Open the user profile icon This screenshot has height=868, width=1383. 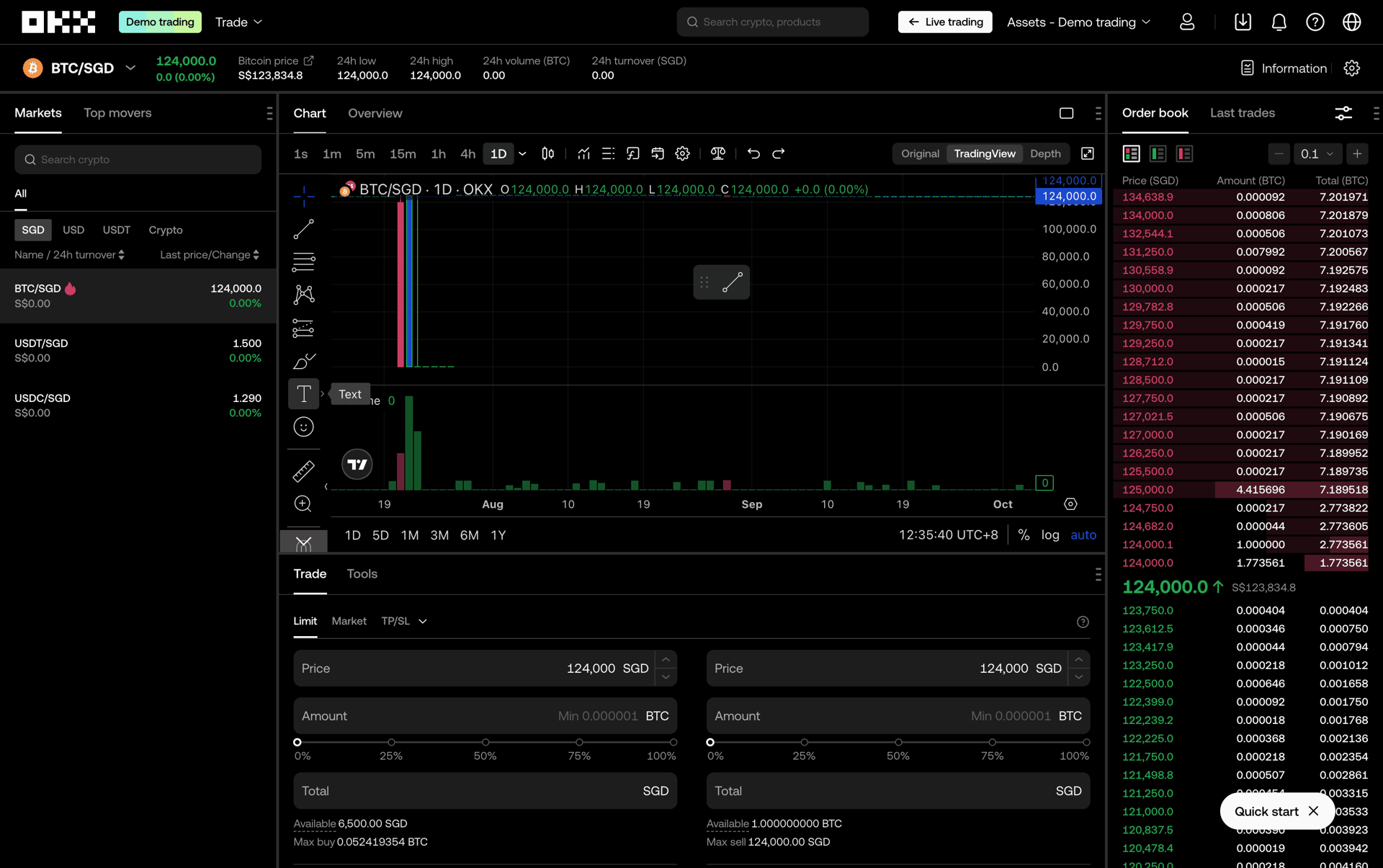click(x=1187, y=22)
